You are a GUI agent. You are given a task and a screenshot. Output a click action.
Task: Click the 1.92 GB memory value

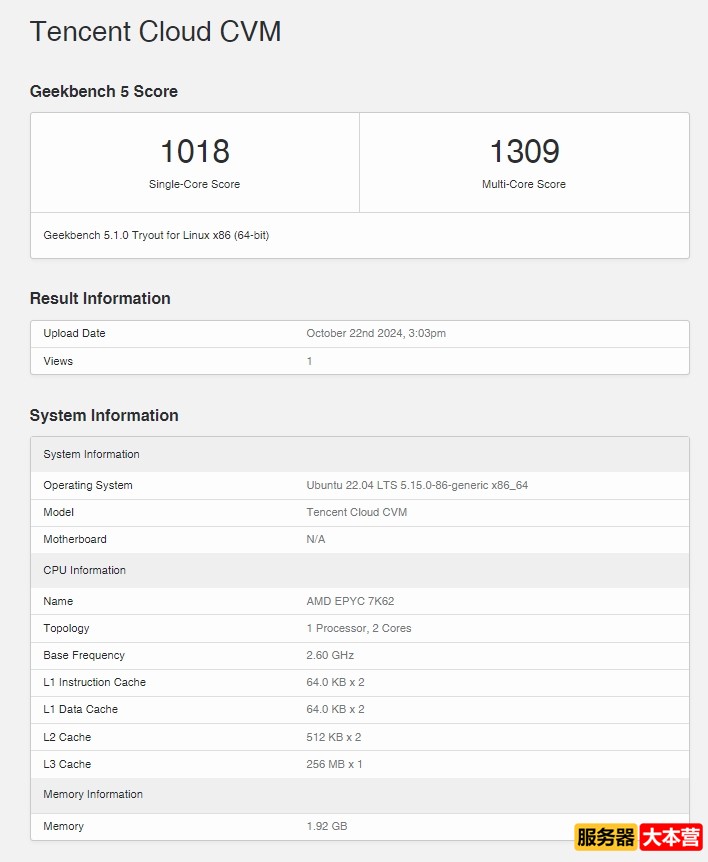click(327, 826)
